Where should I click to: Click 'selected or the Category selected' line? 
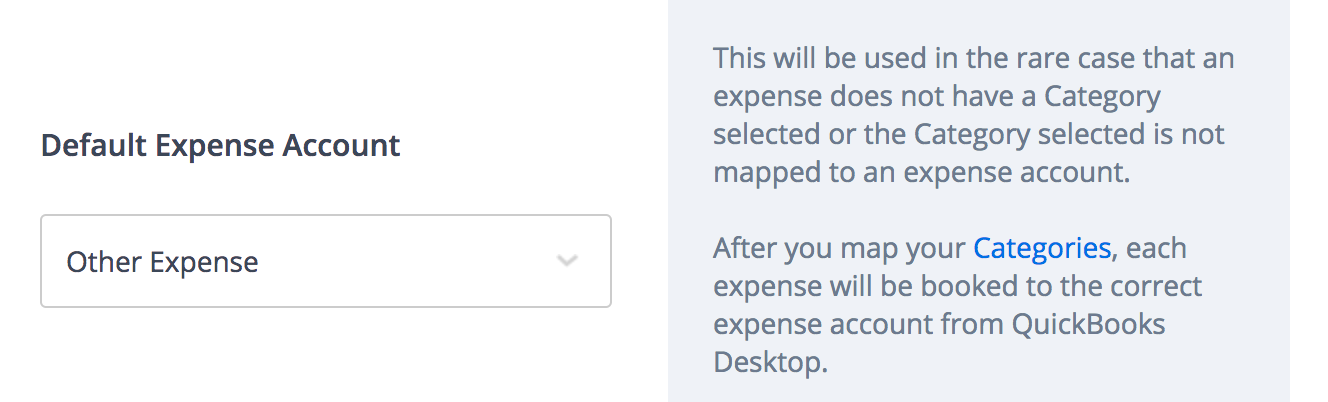click(x=968, y=134)
